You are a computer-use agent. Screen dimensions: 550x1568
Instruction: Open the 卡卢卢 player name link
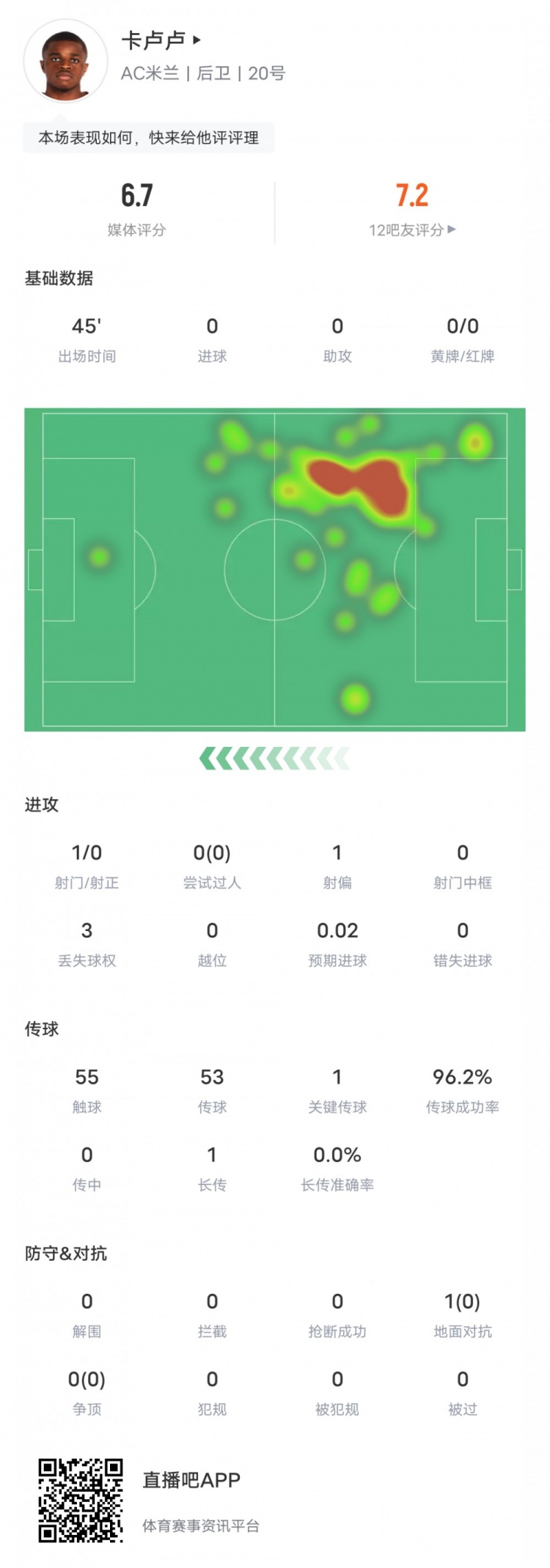(x=153, y=40)
